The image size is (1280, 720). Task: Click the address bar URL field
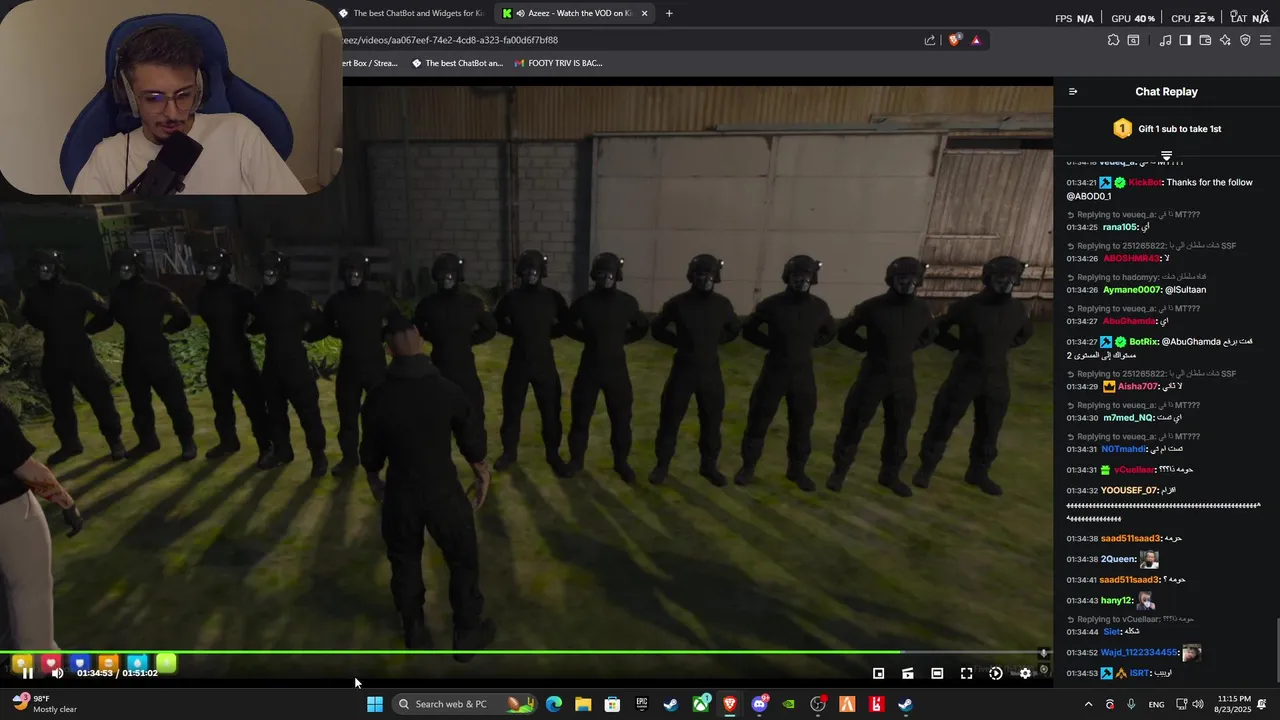click(x=630, y=40)
